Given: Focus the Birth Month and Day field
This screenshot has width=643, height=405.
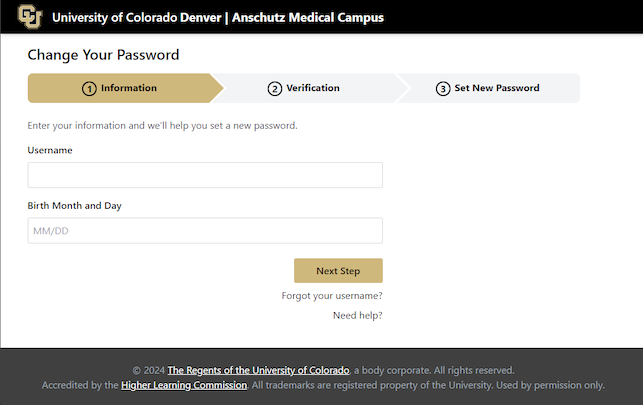Looking at the screenshot, I should [x=205, y=230].
